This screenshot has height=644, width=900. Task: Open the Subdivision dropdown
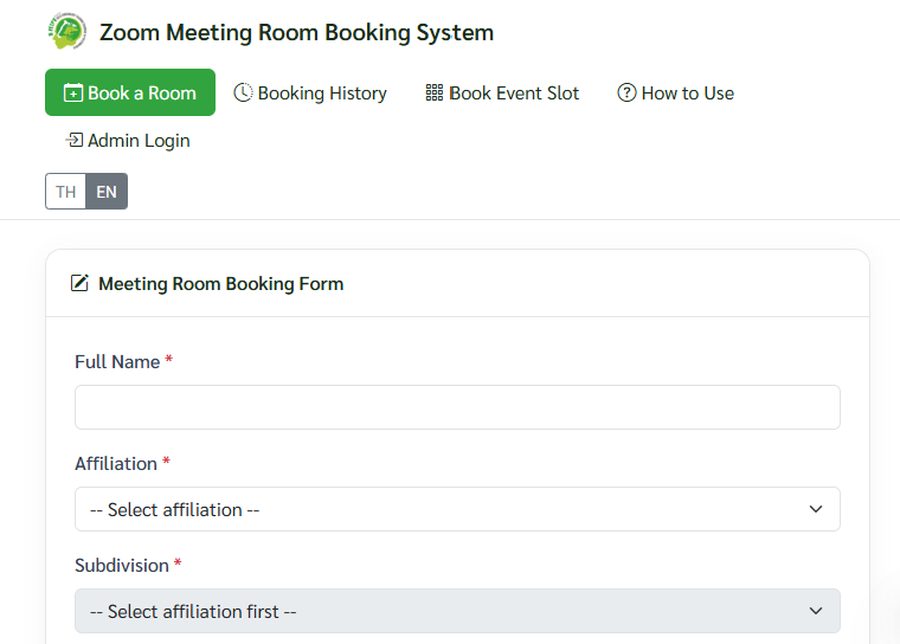pos(457,611)
